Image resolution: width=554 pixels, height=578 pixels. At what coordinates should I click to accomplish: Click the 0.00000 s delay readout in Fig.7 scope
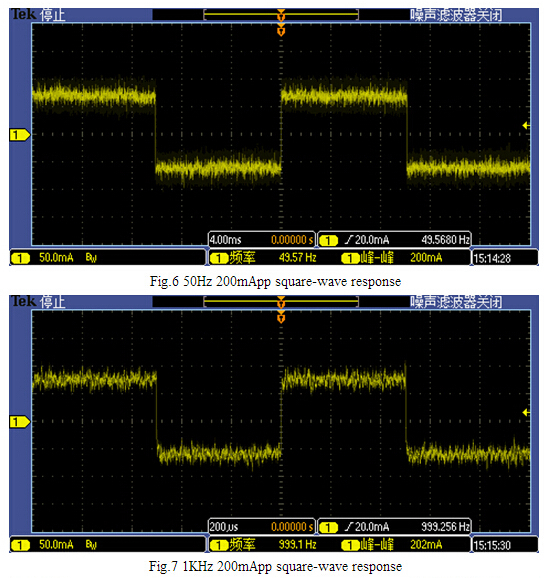292,527
